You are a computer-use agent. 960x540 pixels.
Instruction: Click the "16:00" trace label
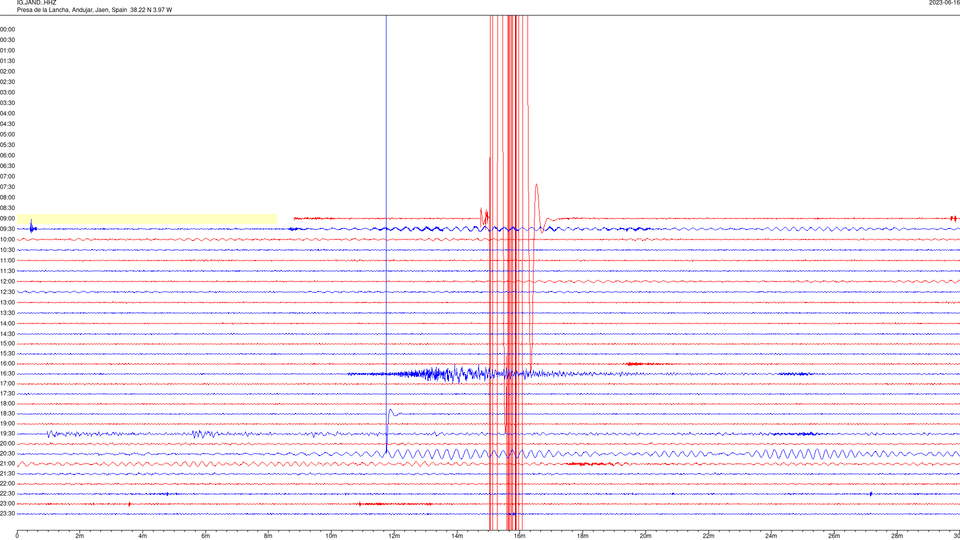pos(7,364)
